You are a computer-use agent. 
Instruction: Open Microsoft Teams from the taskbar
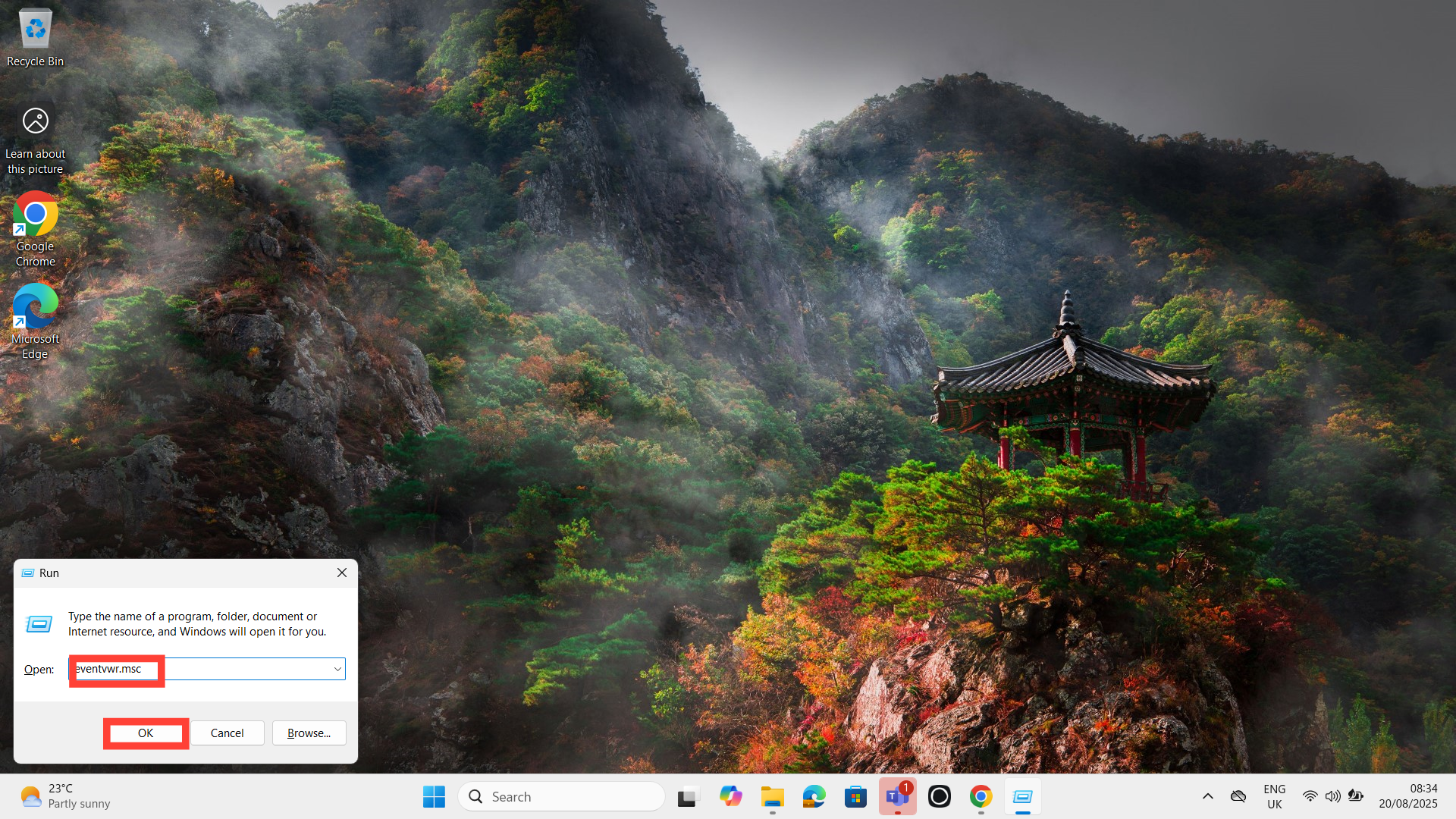tap(897, 796)
